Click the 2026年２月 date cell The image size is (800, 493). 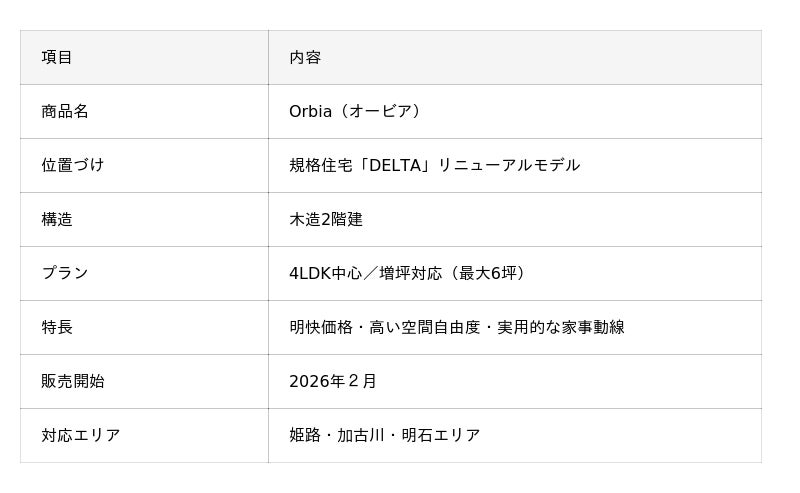tap(333, 381)
